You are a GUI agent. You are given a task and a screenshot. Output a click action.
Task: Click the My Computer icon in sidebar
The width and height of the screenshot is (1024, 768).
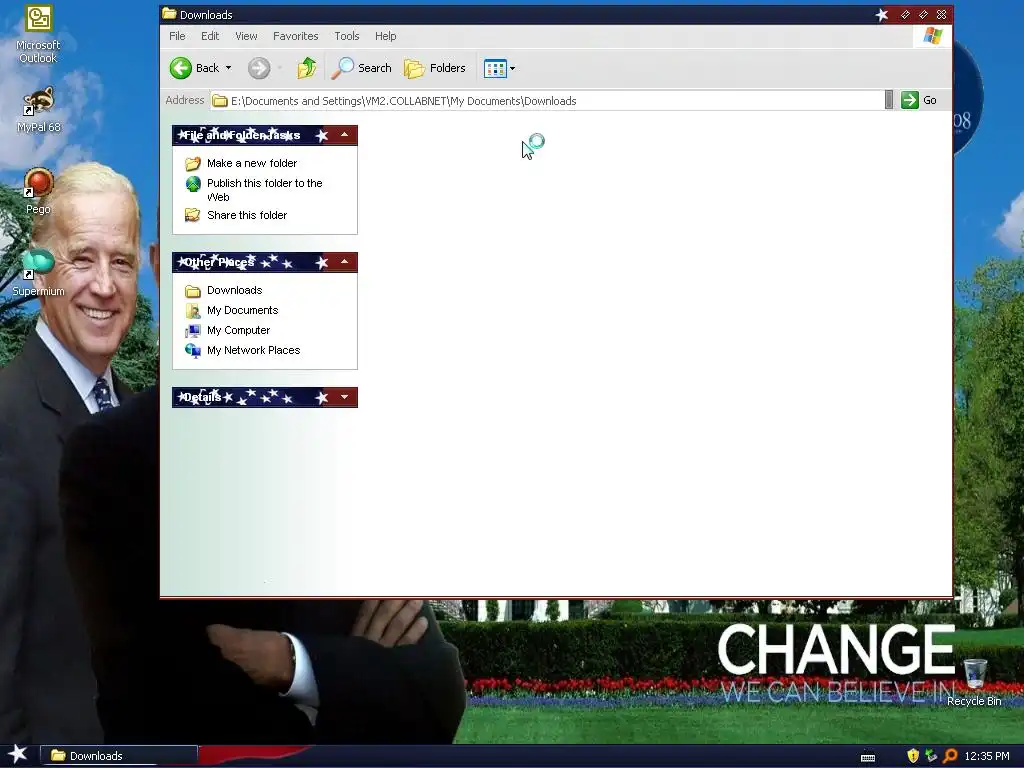tap(193, 330)
